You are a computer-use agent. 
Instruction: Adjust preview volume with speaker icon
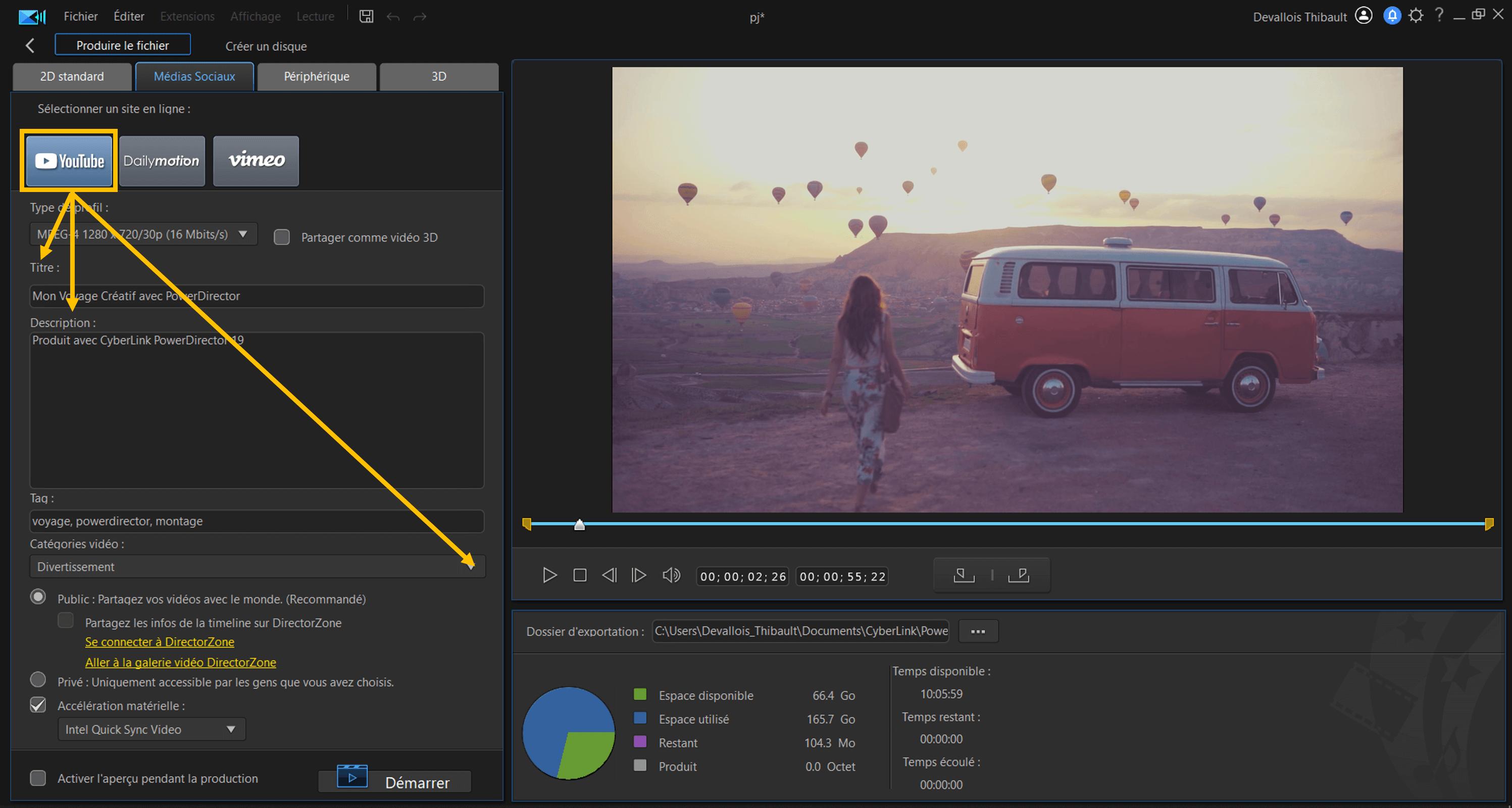coord(672,575)
